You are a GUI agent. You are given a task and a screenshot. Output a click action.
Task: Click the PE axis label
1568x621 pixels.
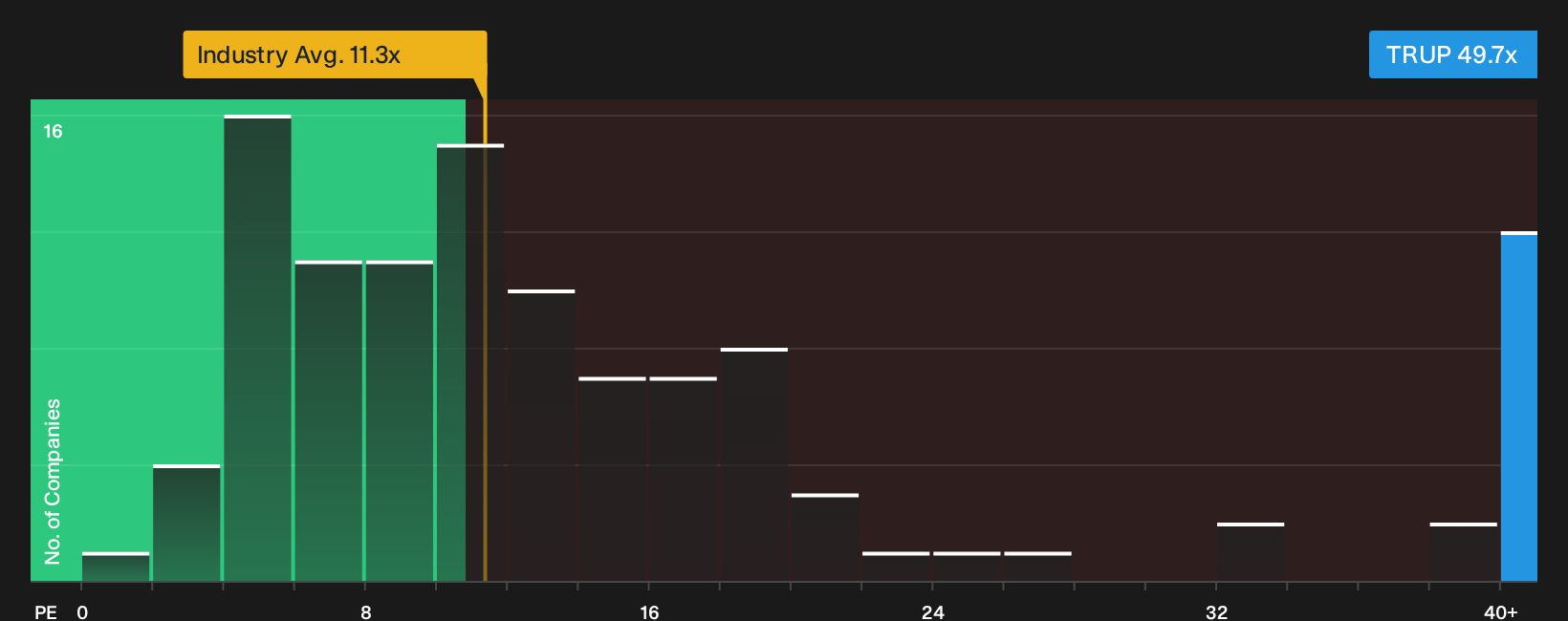pyautogui.click(x=46, y=611)
